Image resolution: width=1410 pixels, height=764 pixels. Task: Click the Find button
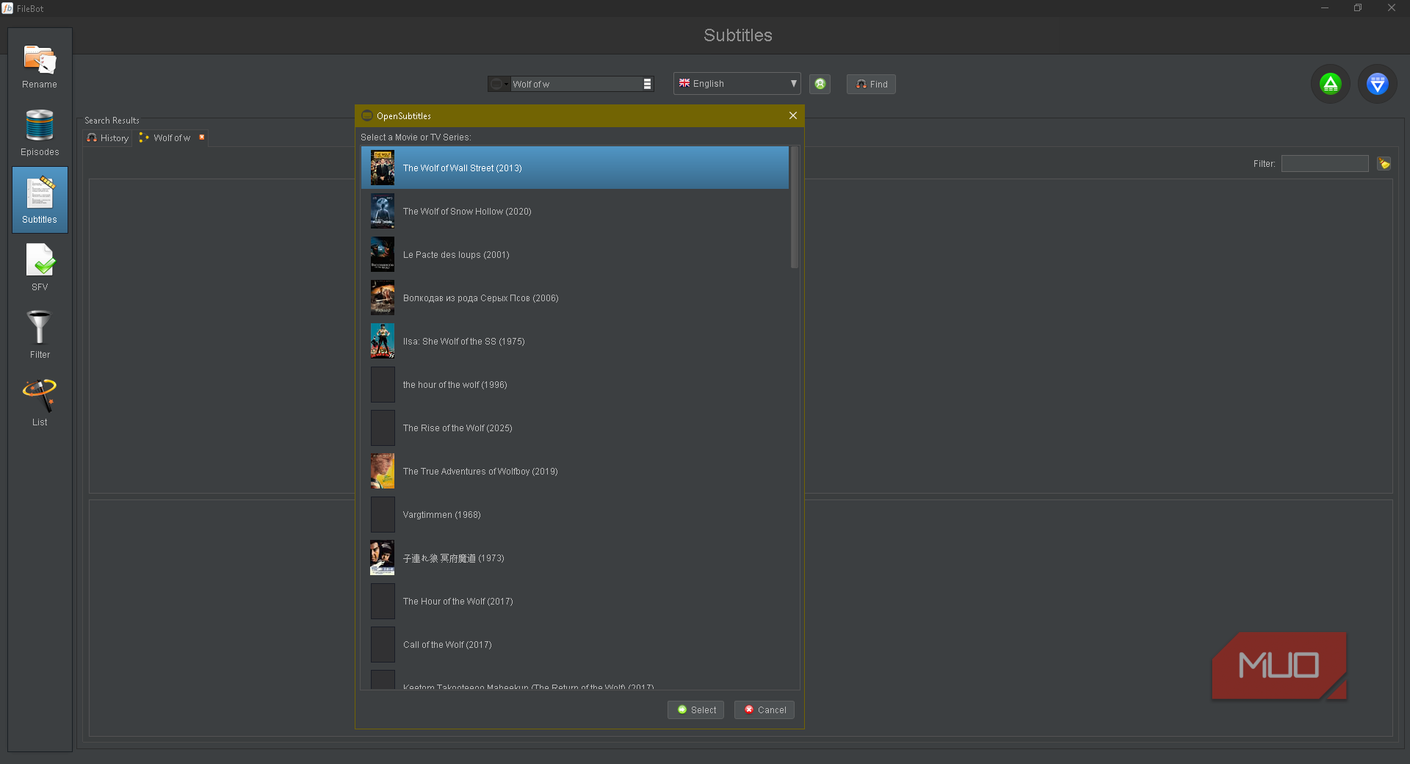(x=871, y=84)
